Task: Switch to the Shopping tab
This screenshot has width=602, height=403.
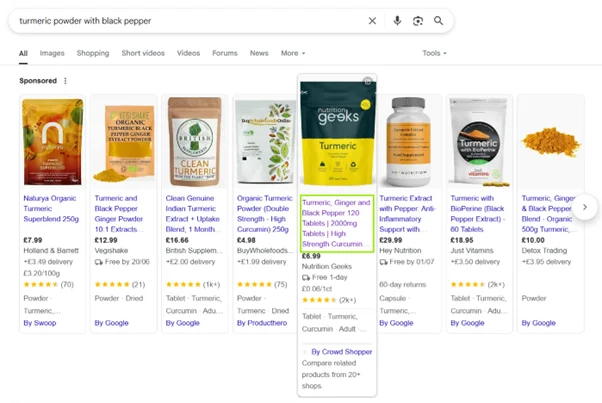Action: pyautogui.click(x=93, y=53)
